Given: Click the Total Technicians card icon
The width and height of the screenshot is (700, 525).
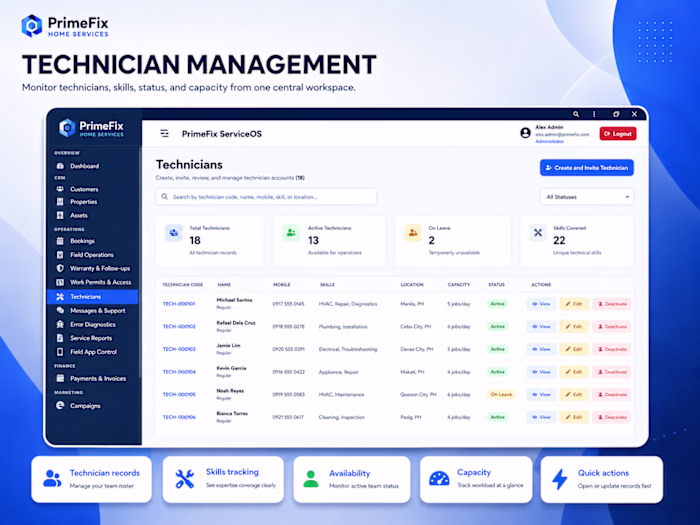Looking at the screenshot, I should [174, 233].
